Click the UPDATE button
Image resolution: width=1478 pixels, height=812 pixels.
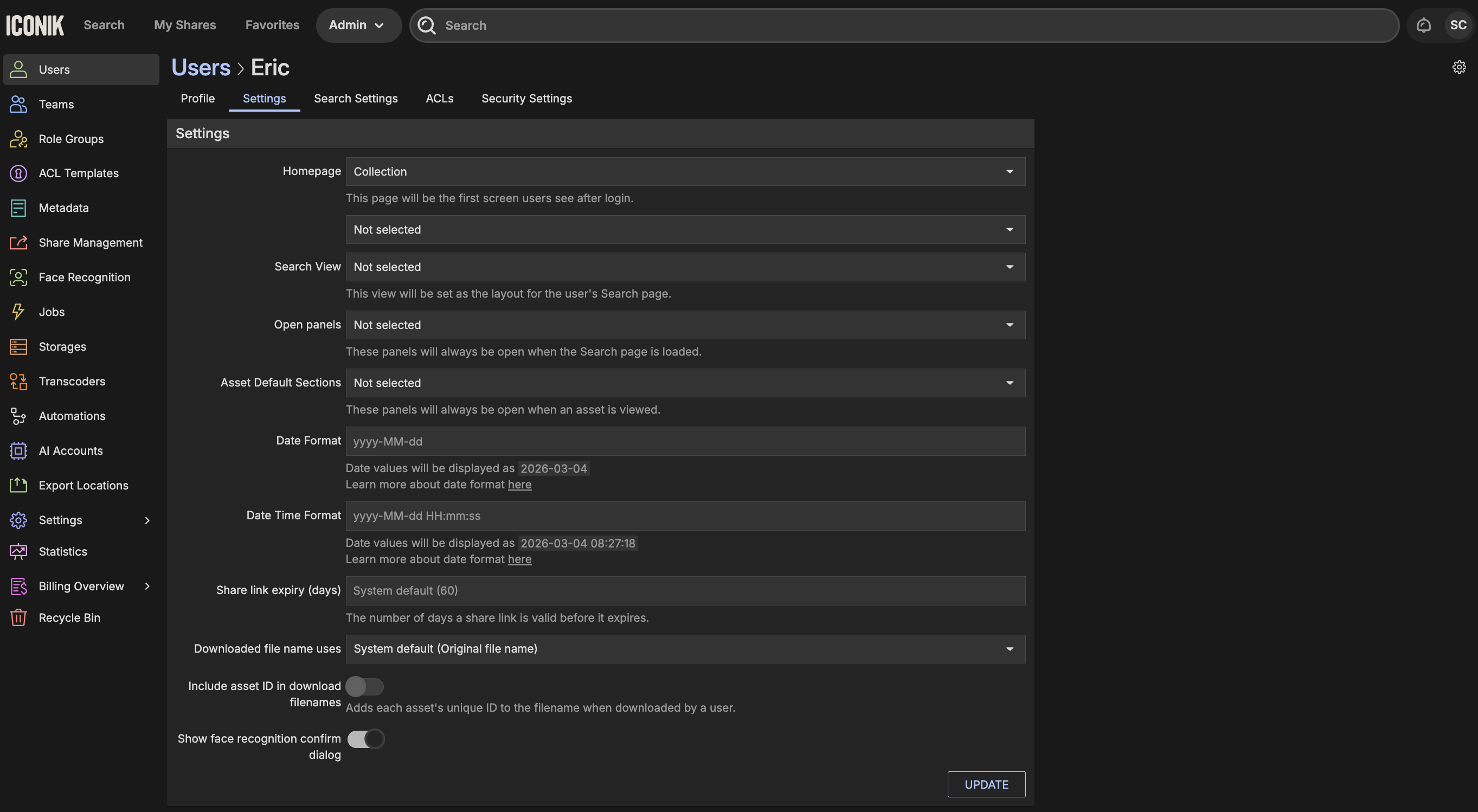click(986, 784)
